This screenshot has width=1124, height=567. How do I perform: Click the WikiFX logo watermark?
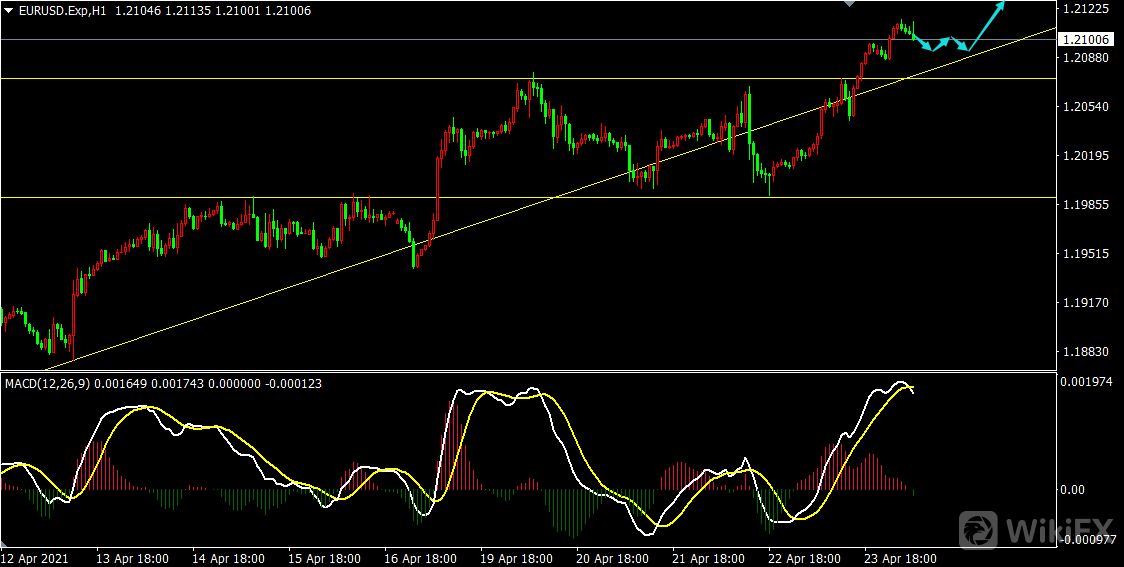pos(1036,527)
